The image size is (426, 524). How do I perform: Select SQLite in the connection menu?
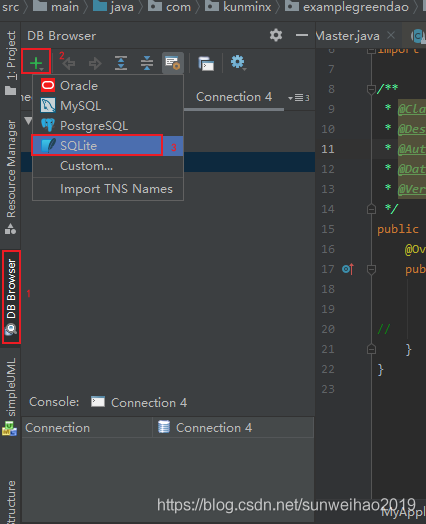point(108,146)
